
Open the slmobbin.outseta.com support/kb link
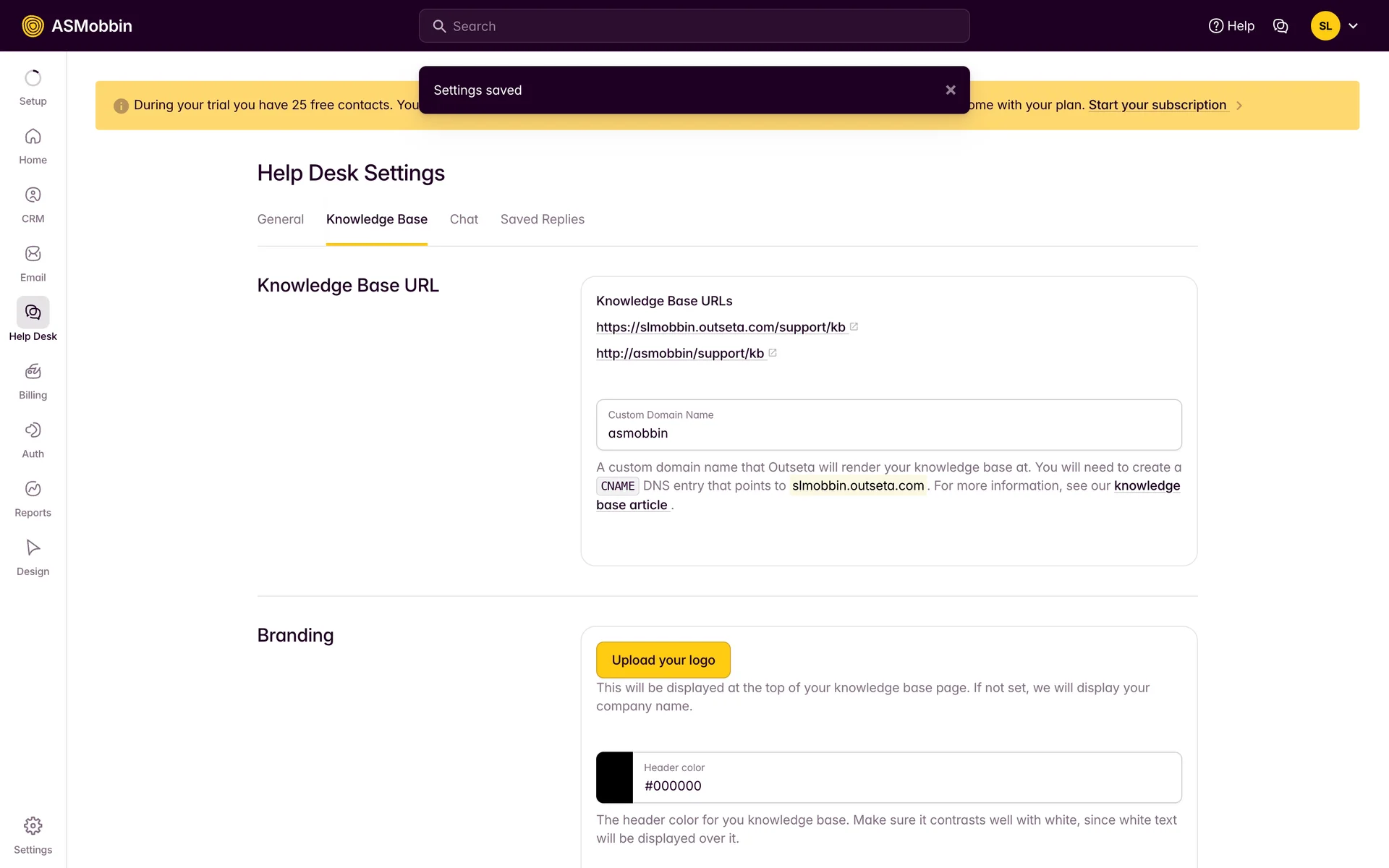pos(721,327)
